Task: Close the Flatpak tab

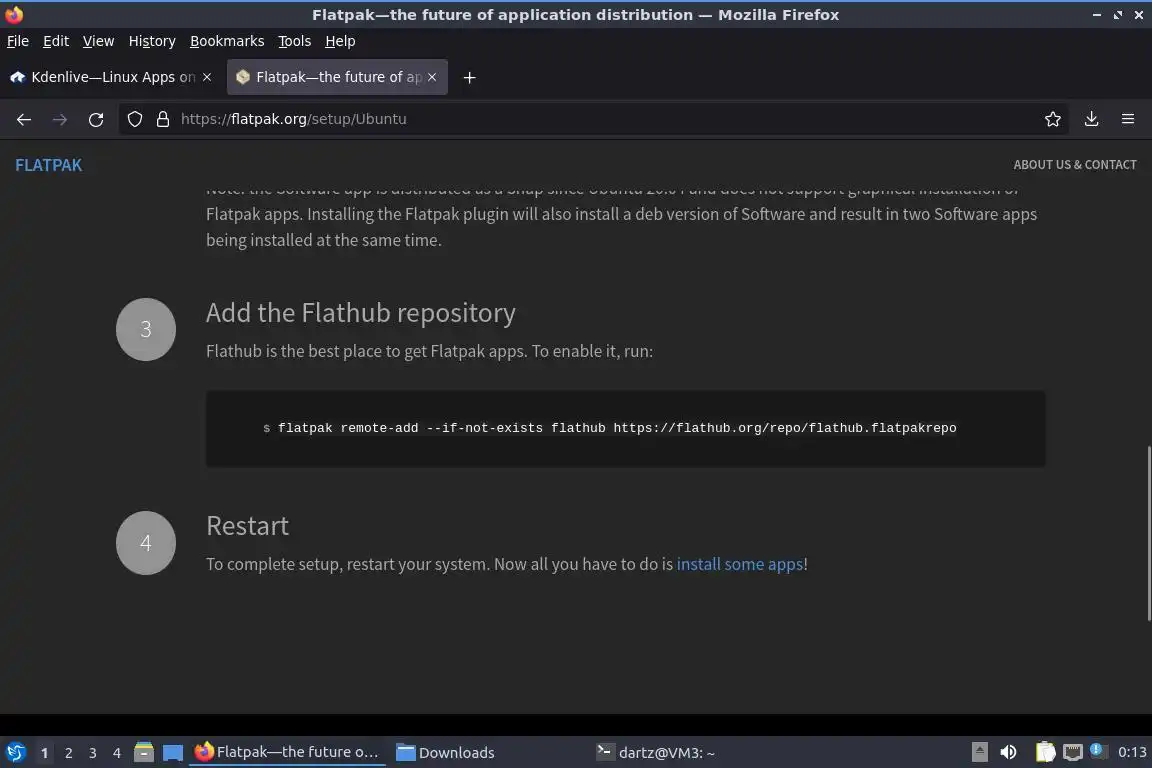Action: [x=432, y=76]
